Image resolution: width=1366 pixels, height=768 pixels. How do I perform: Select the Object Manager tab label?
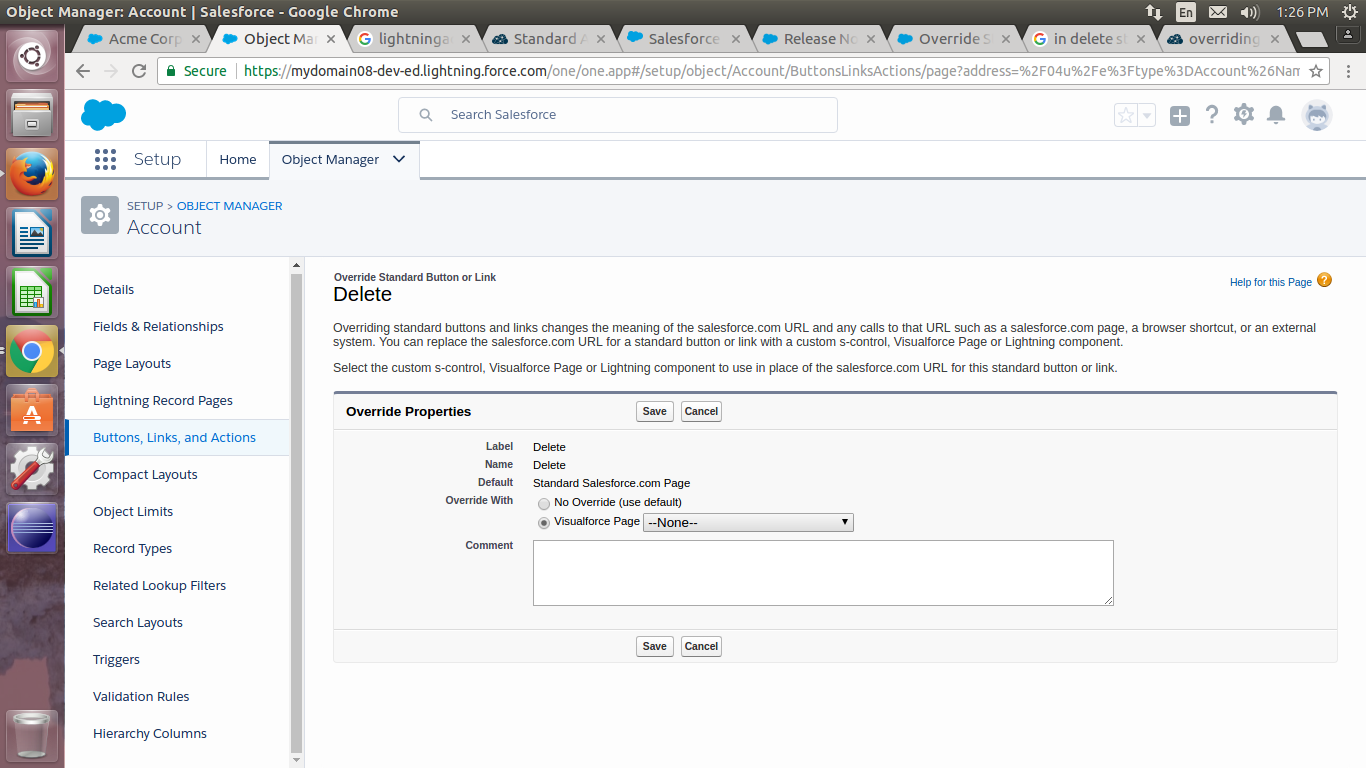pyautogui.click(x=330, y=159)
